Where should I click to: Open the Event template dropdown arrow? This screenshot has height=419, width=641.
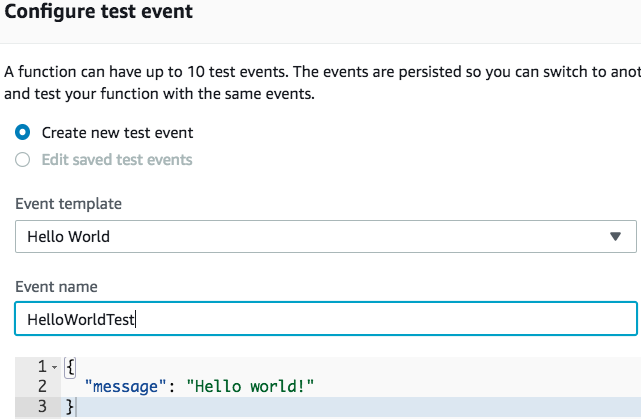[615, 237]
